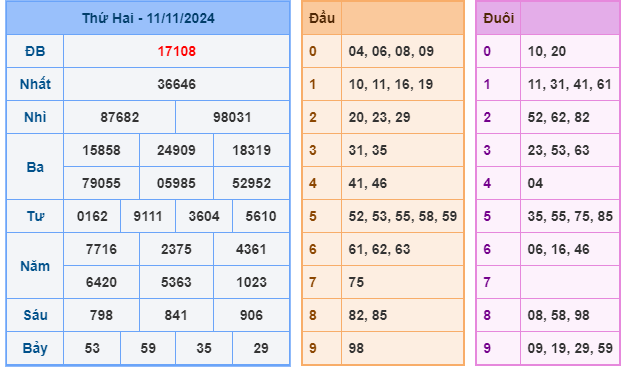Click third prize number 24909
The image size is (623, 371).
click(x=176, y=150)
